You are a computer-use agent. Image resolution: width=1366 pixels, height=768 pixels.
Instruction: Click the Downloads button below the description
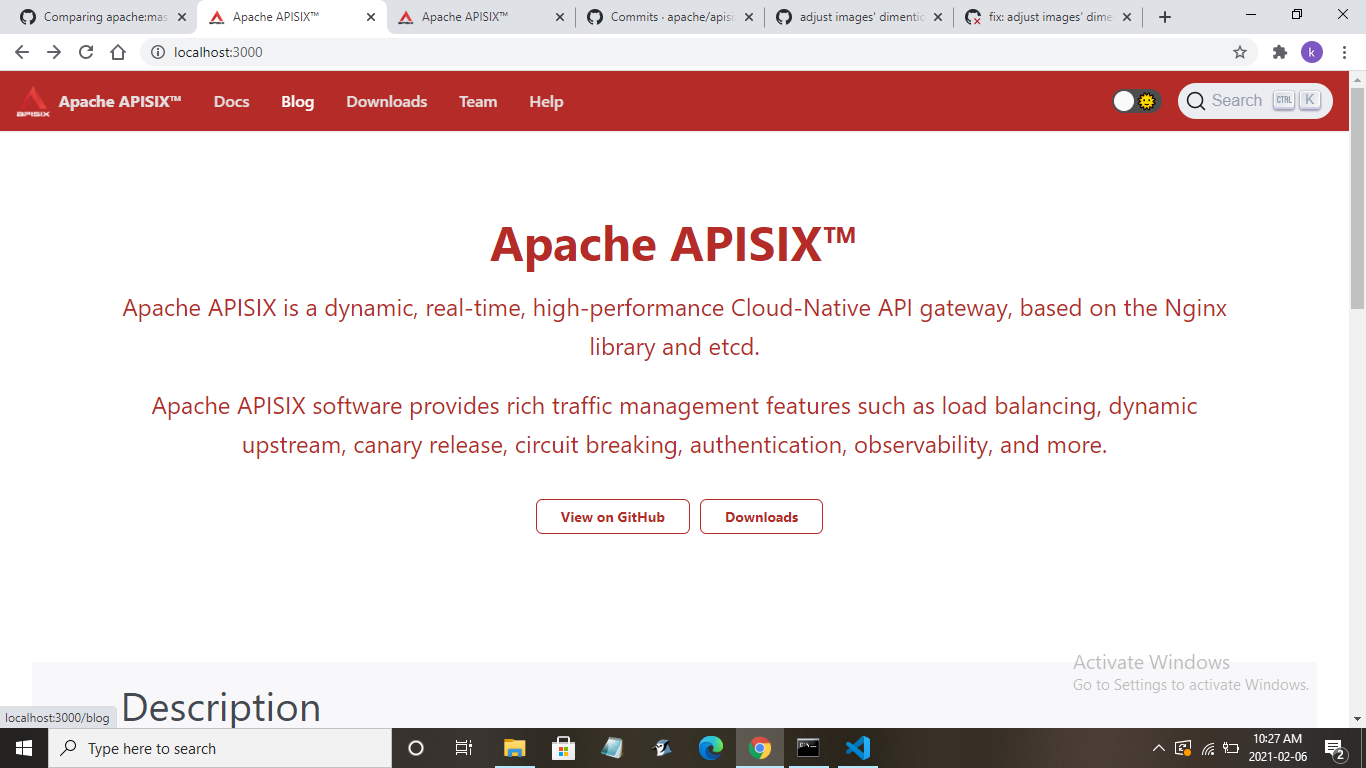click(761, 517)
